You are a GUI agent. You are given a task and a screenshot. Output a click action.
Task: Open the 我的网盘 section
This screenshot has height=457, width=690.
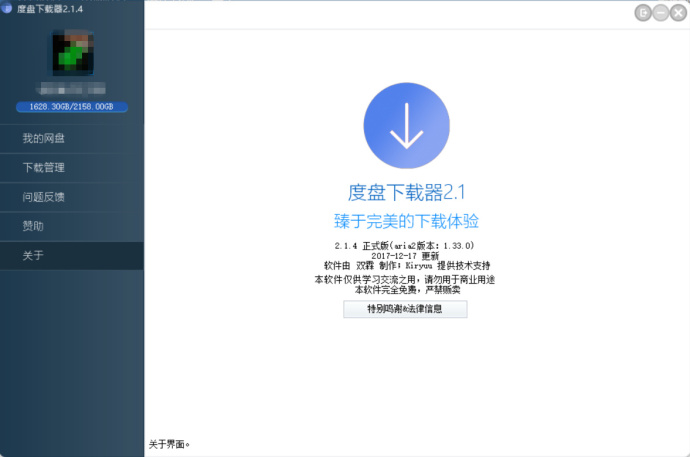click(72, 139)
